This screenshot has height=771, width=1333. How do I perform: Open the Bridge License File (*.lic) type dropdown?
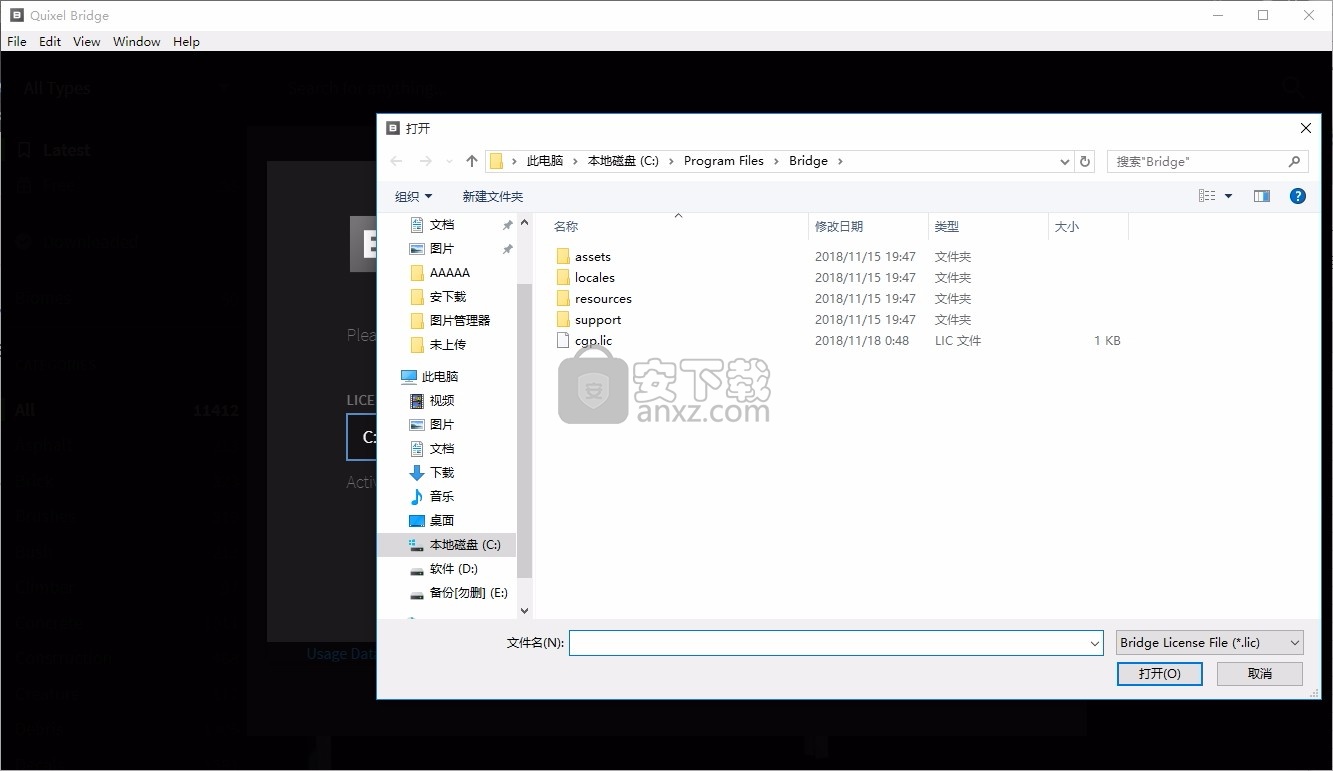[x=1210, y=643]
